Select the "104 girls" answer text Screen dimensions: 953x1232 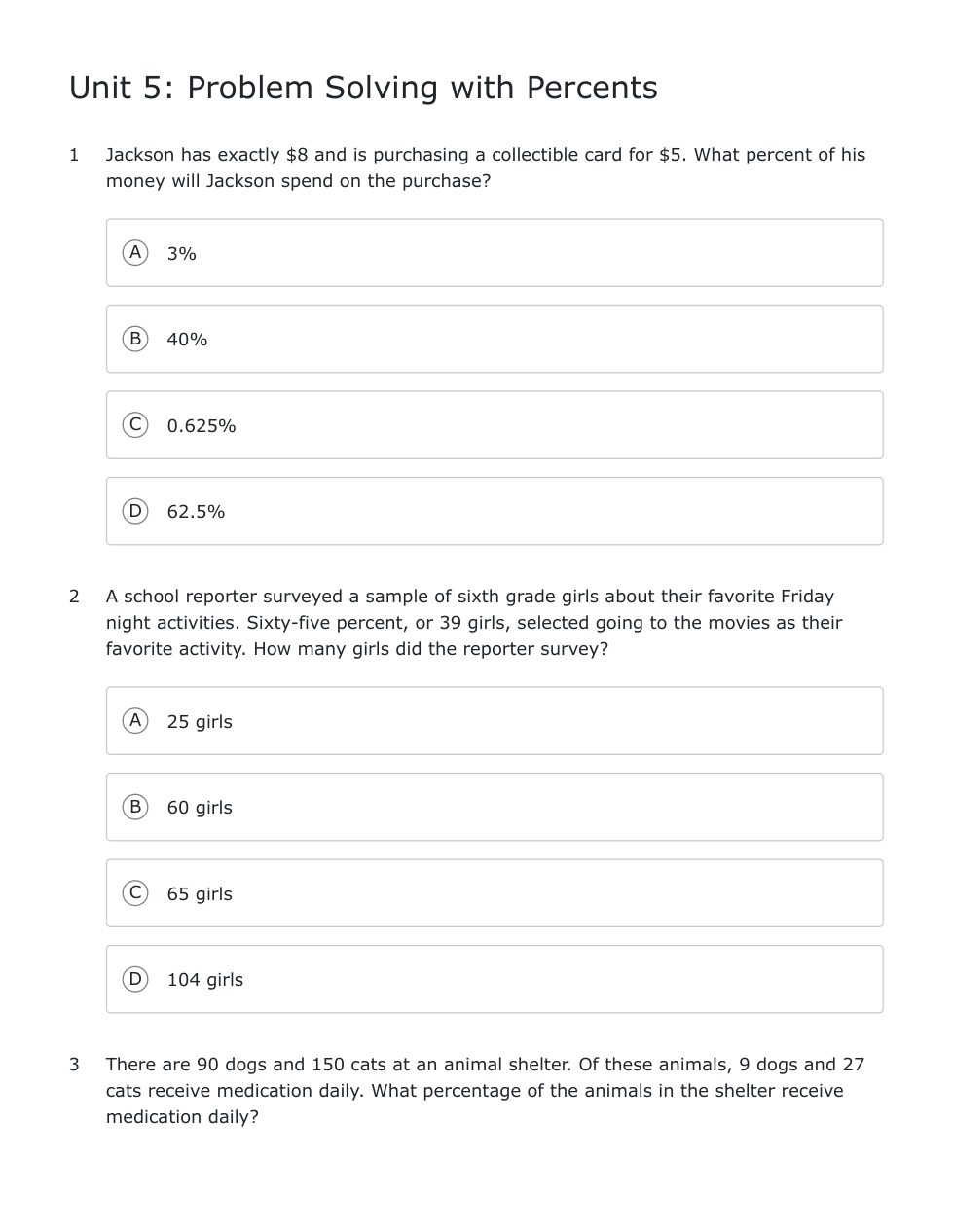pyautogui.click(x=204, y=980)
